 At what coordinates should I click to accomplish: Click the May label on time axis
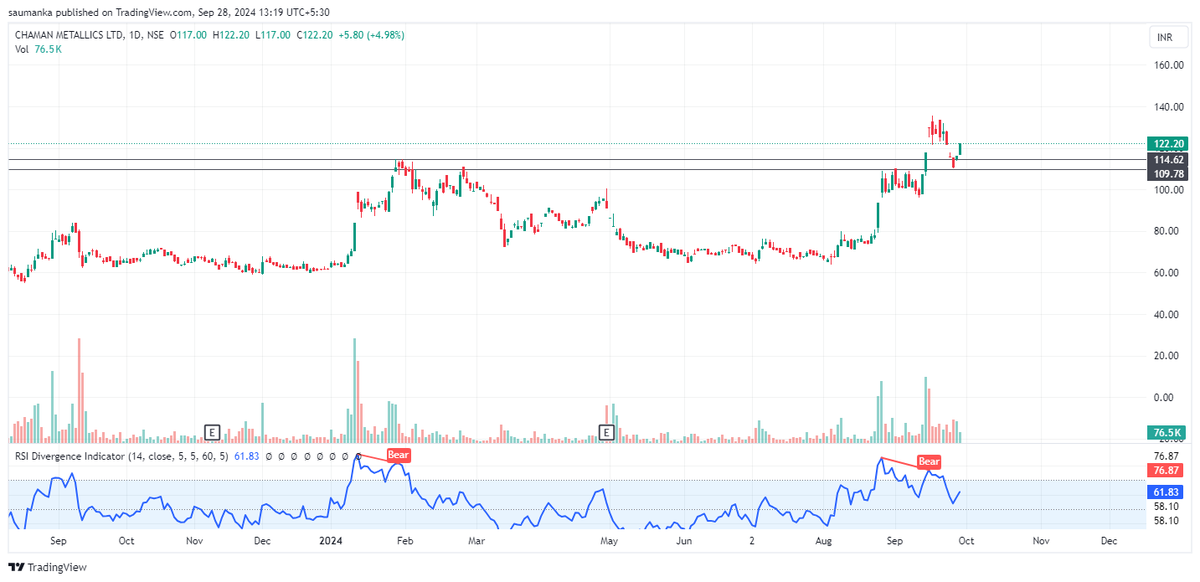[610, 540]
